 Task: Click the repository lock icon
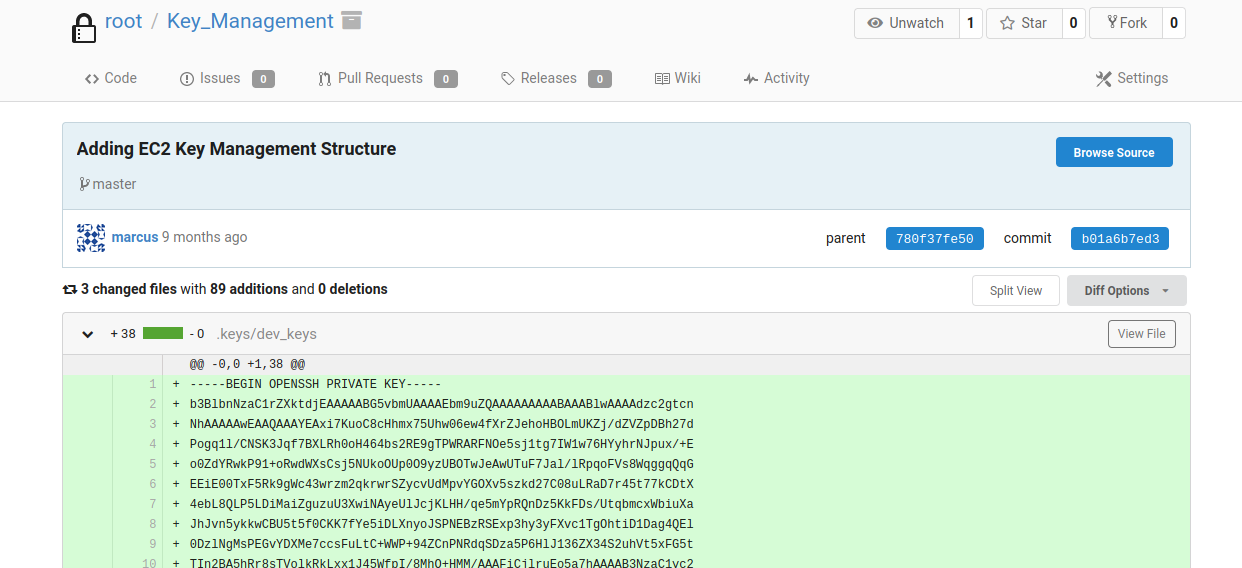tap(84, 27)
